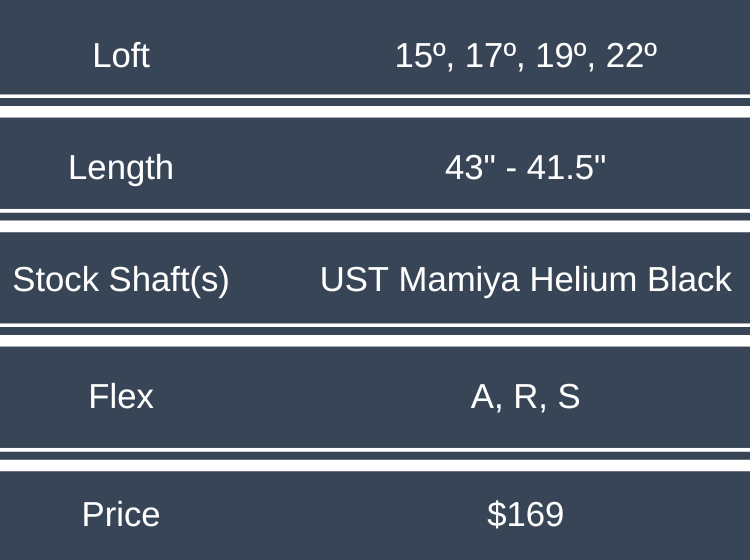Select the R flex option
Screen dimensions: 750x560
coord(526,397)
